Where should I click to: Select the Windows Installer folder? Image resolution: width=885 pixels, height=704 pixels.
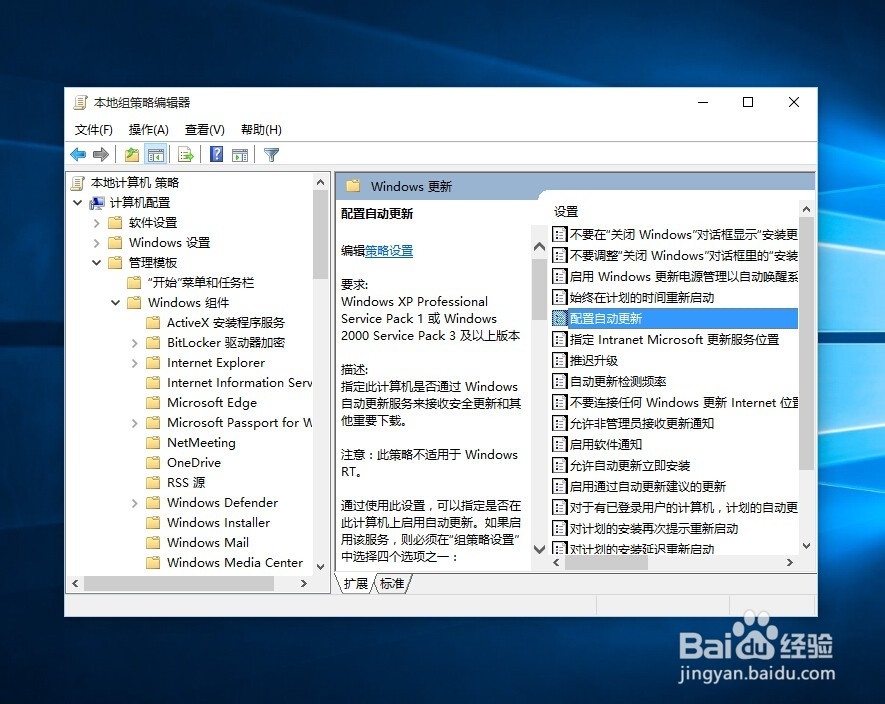[218, 523]
